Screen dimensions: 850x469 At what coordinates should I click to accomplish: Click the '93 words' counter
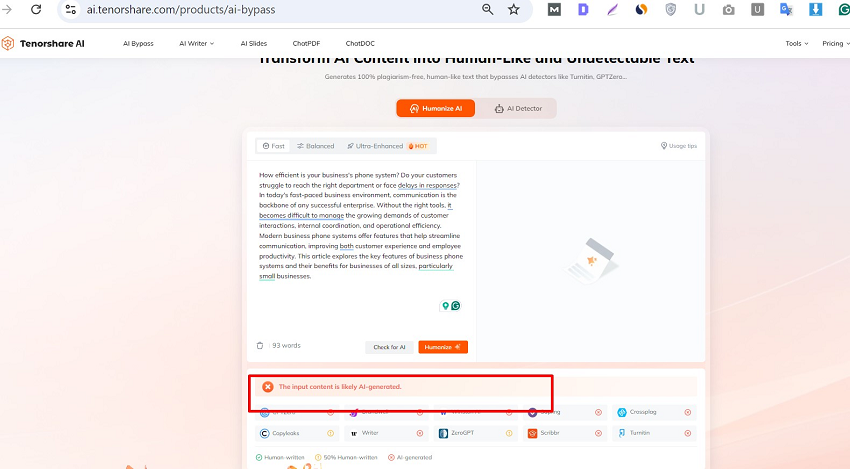pyautogui.click(x=286, y=345)
